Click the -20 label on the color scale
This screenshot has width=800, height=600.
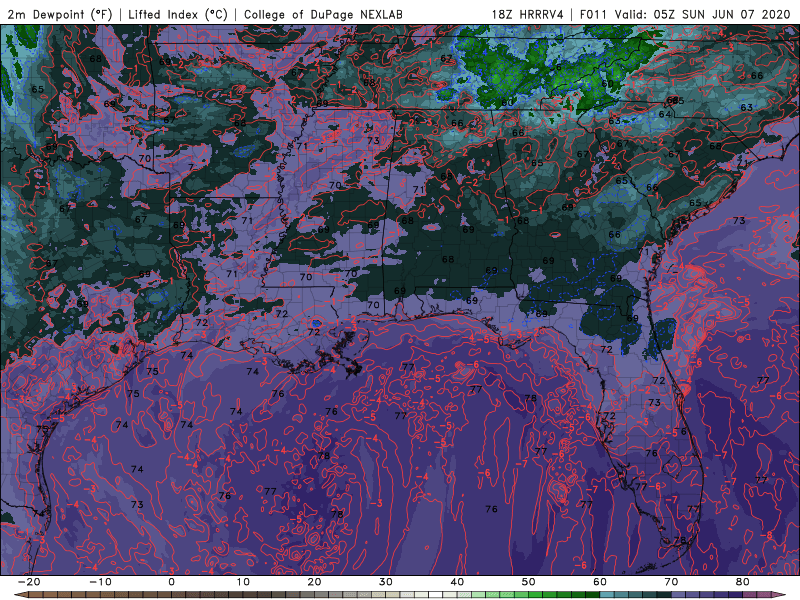click(29, 582)
